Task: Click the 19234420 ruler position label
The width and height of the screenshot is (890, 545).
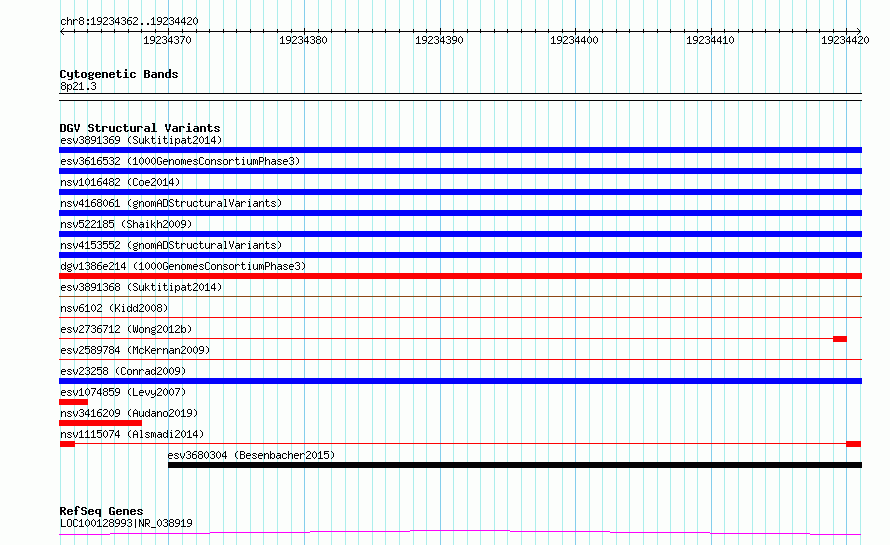Action: click(x=845, y=40)
